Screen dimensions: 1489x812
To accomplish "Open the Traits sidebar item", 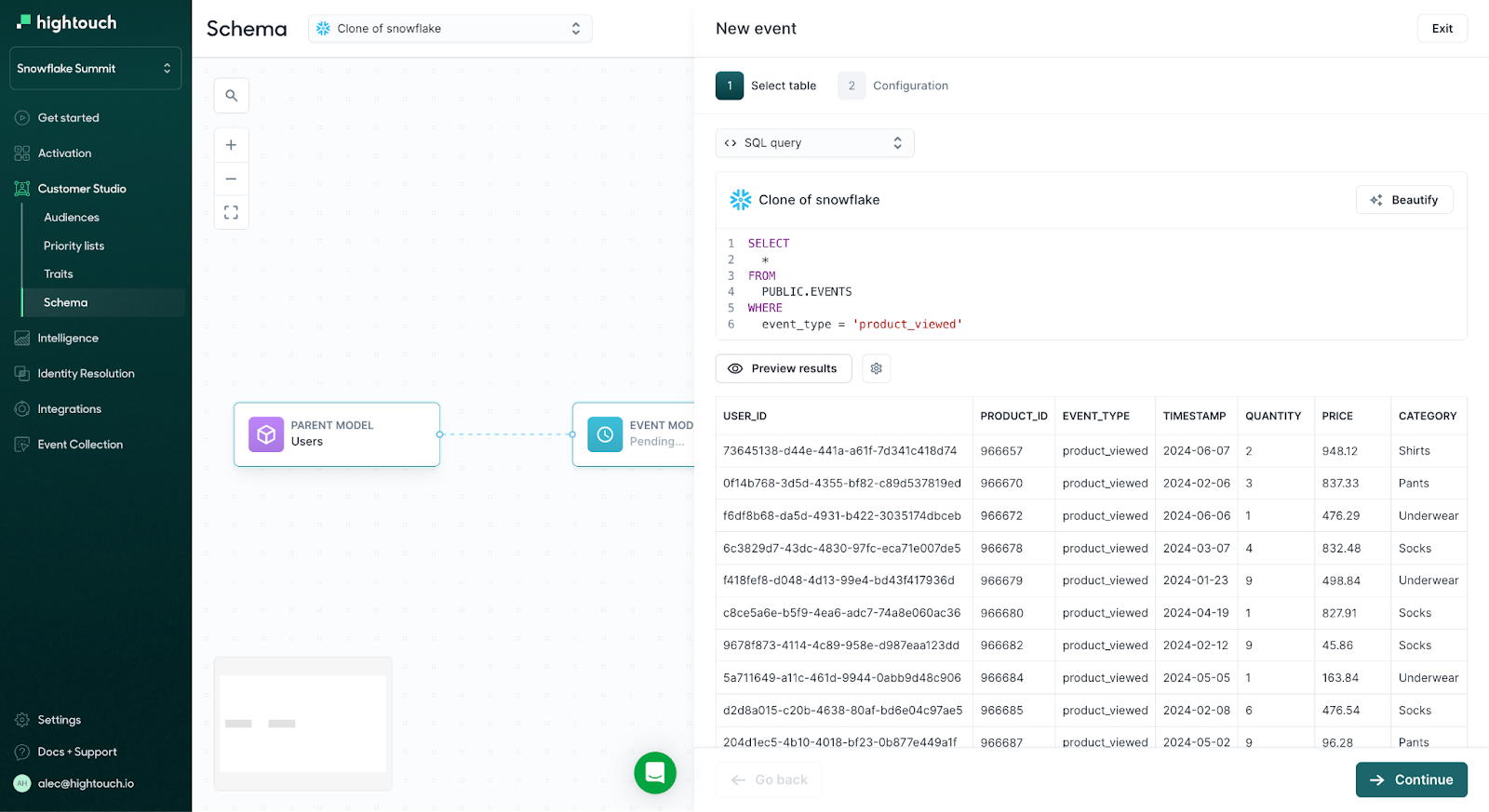I will click(59, 274).
